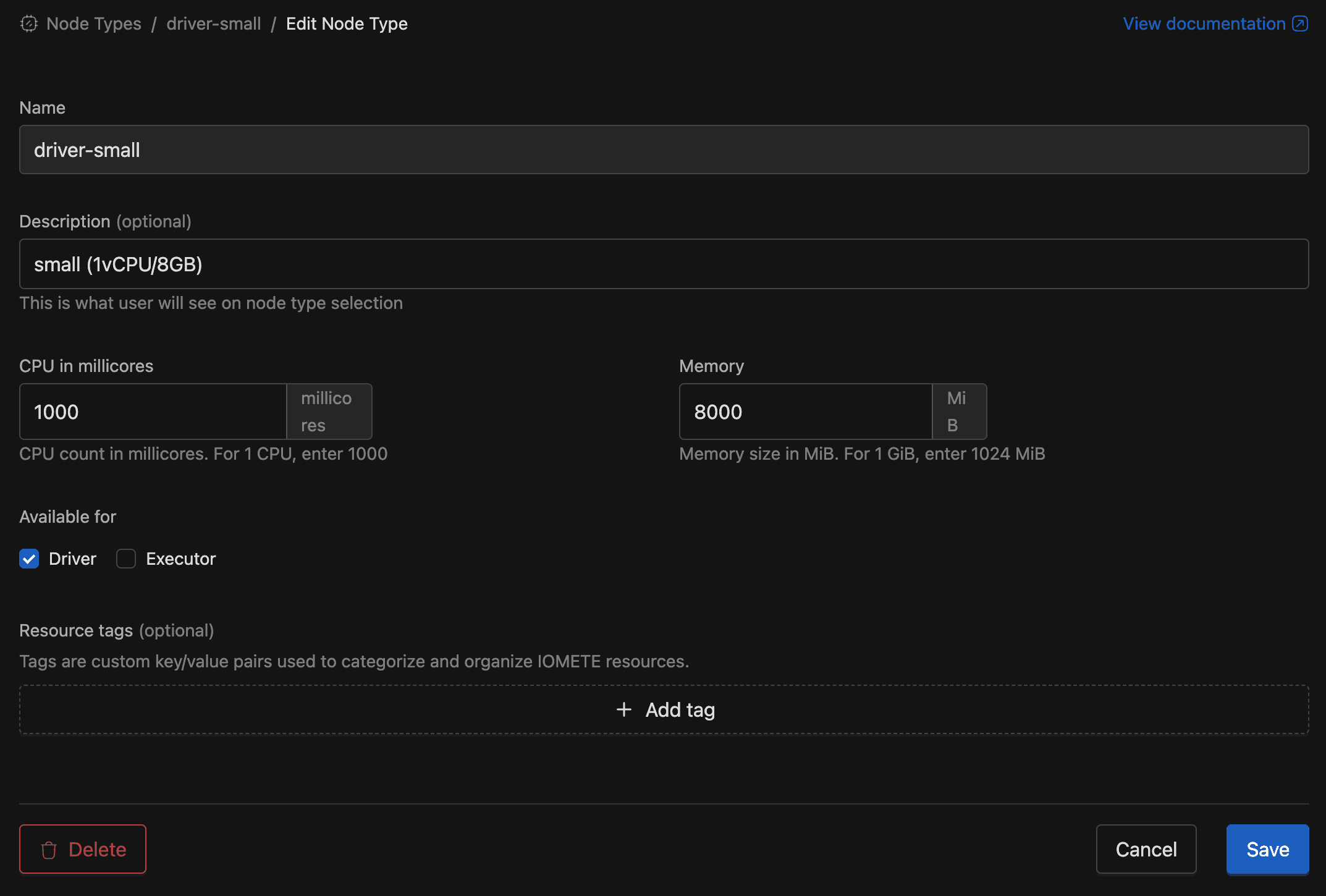Click the trash icon inside the Delete button

[x=49, y=849]
